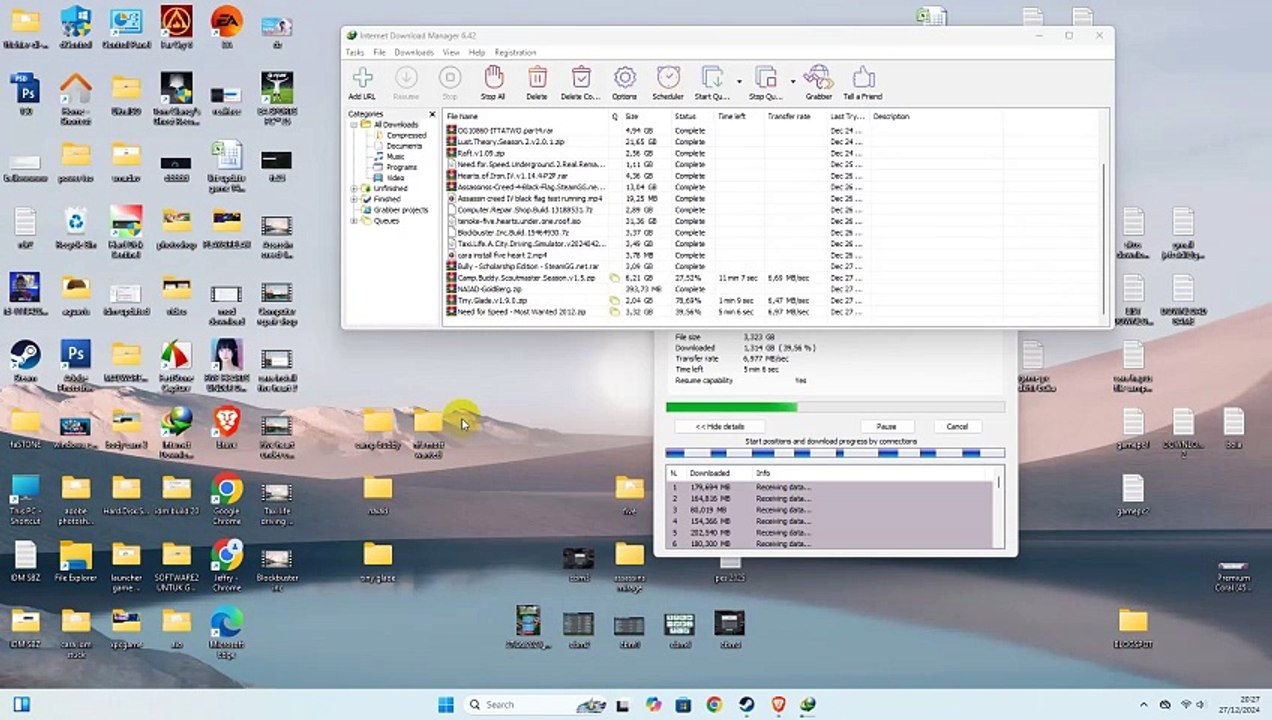Screen dimensions: 1272x720
Task: Click the tiny glade desktop folder
Action: pos(378,561)
